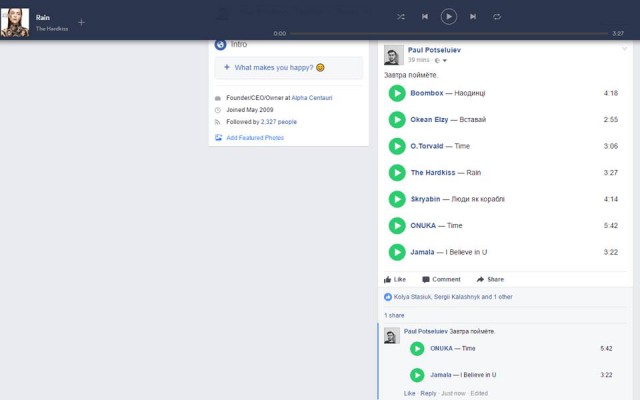
Task: Play O.Torvald — Time track
Action: [x=397, y=146]
